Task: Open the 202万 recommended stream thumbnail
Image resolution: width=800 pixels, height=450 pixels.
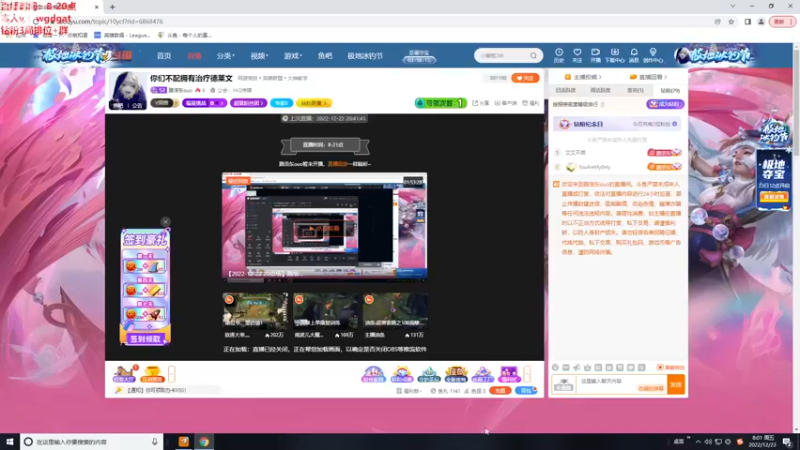Action: 255,311
